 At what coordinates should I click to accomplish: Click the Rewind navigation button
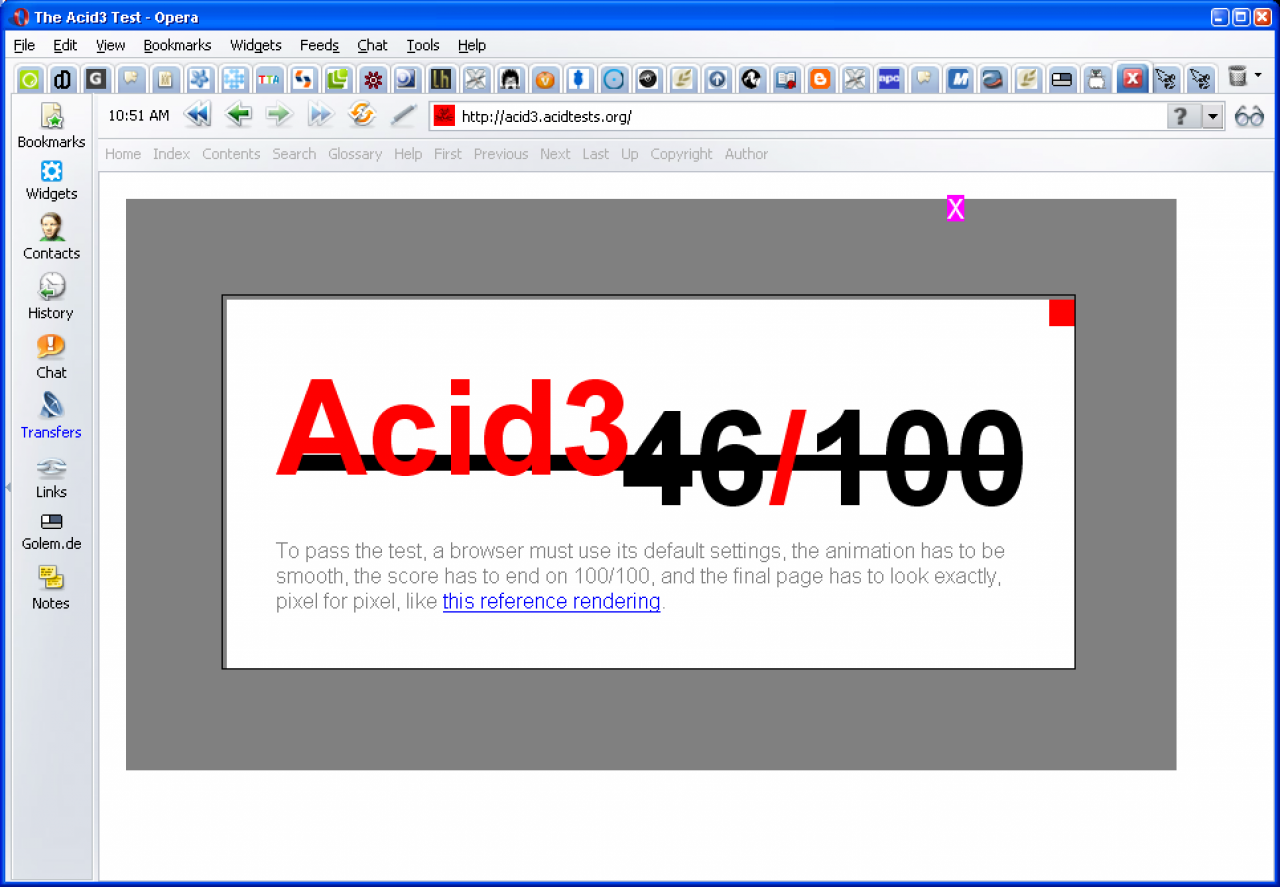(x=198, y=115)
